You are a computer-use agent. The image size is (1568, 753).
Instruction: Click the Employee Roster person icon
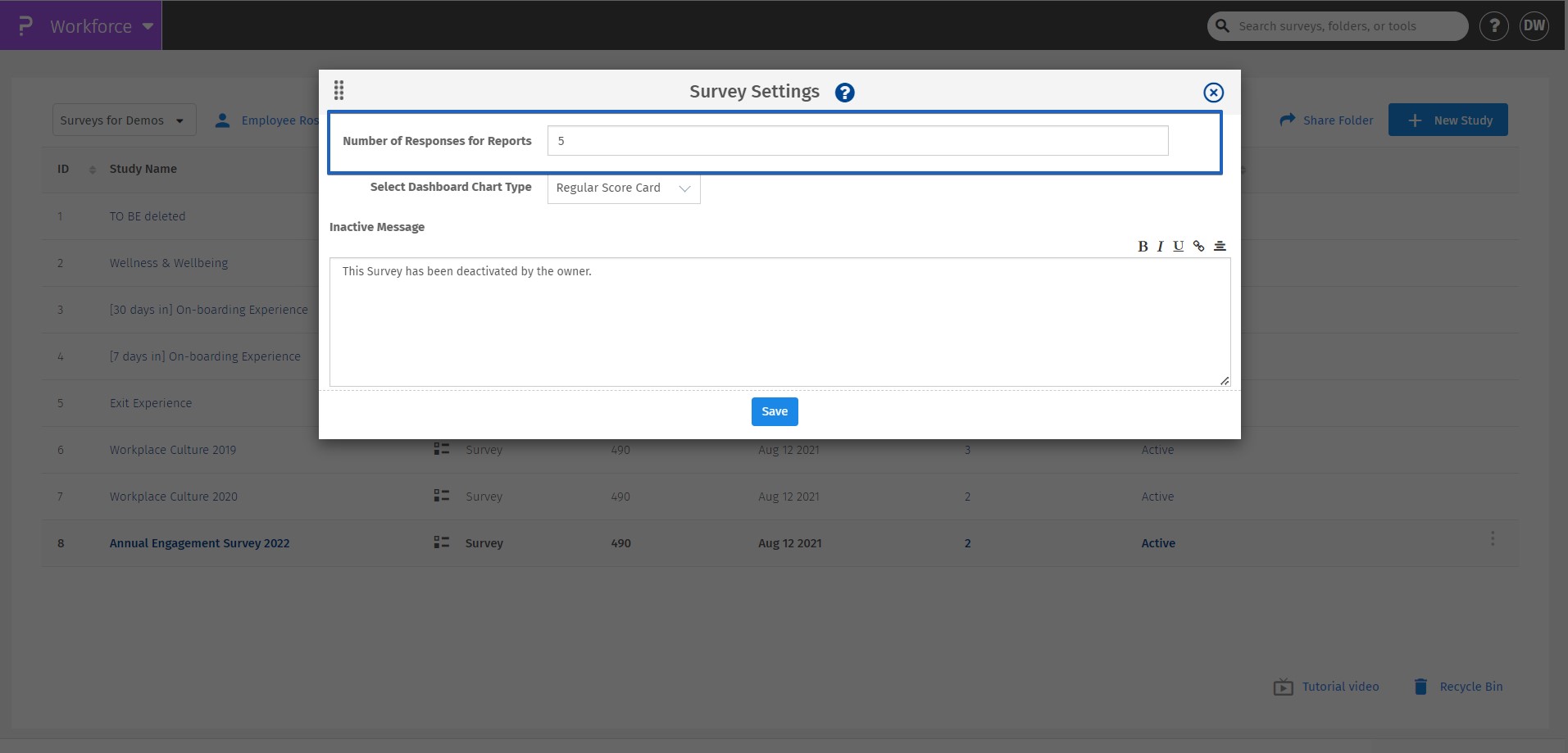coord(222,120)
